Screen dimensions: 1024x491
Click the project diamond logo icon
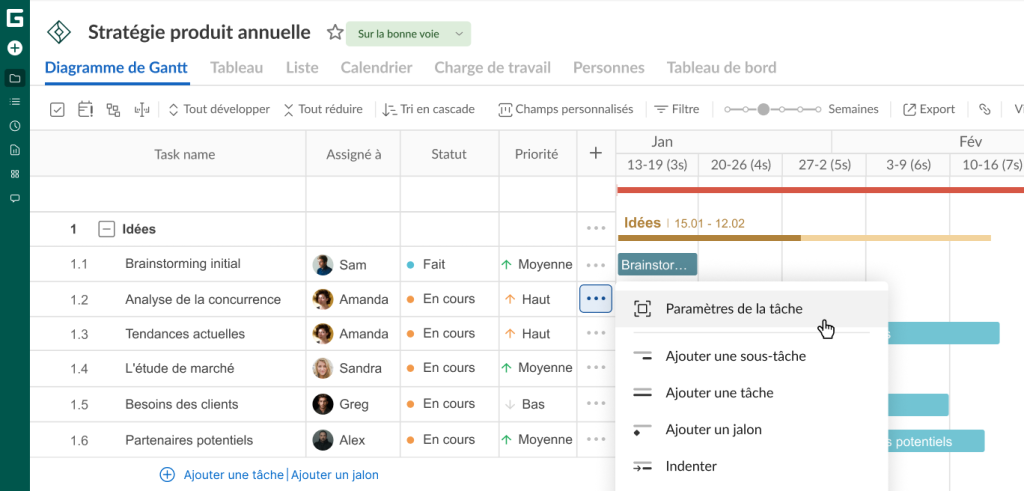(x=59, y=32)
